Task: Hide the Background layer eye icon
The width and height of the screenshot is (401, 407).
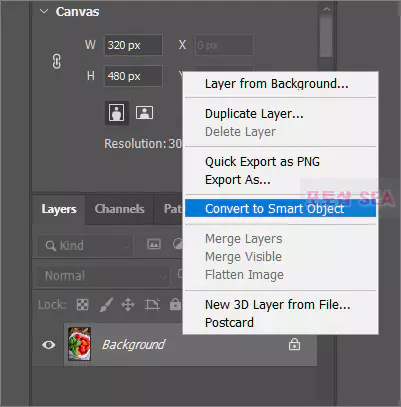Action: click(x=49, y=345)
